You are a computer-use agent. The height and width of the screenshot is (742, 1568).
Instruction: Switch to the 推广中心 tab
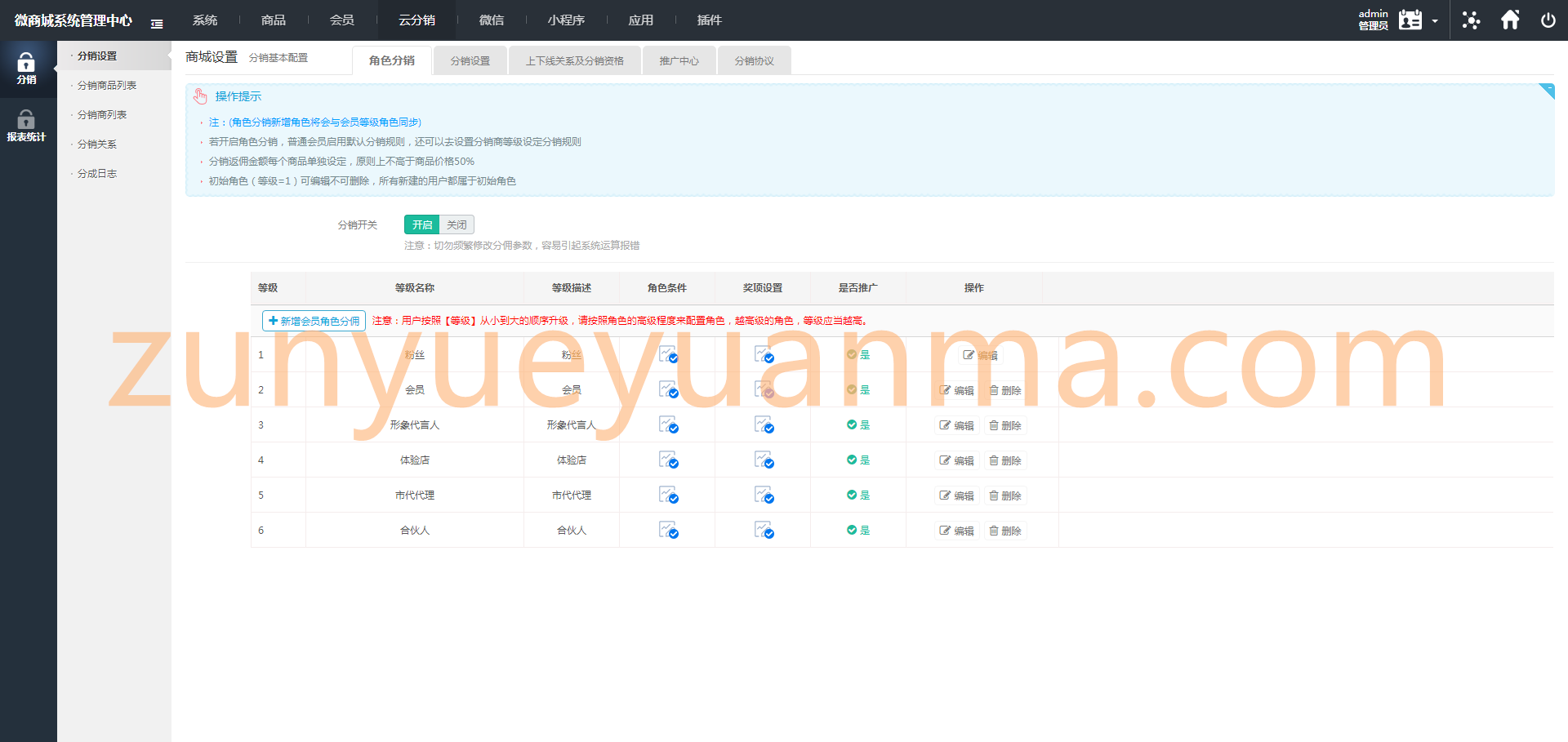pyautogui.click(x=679, y=60)
